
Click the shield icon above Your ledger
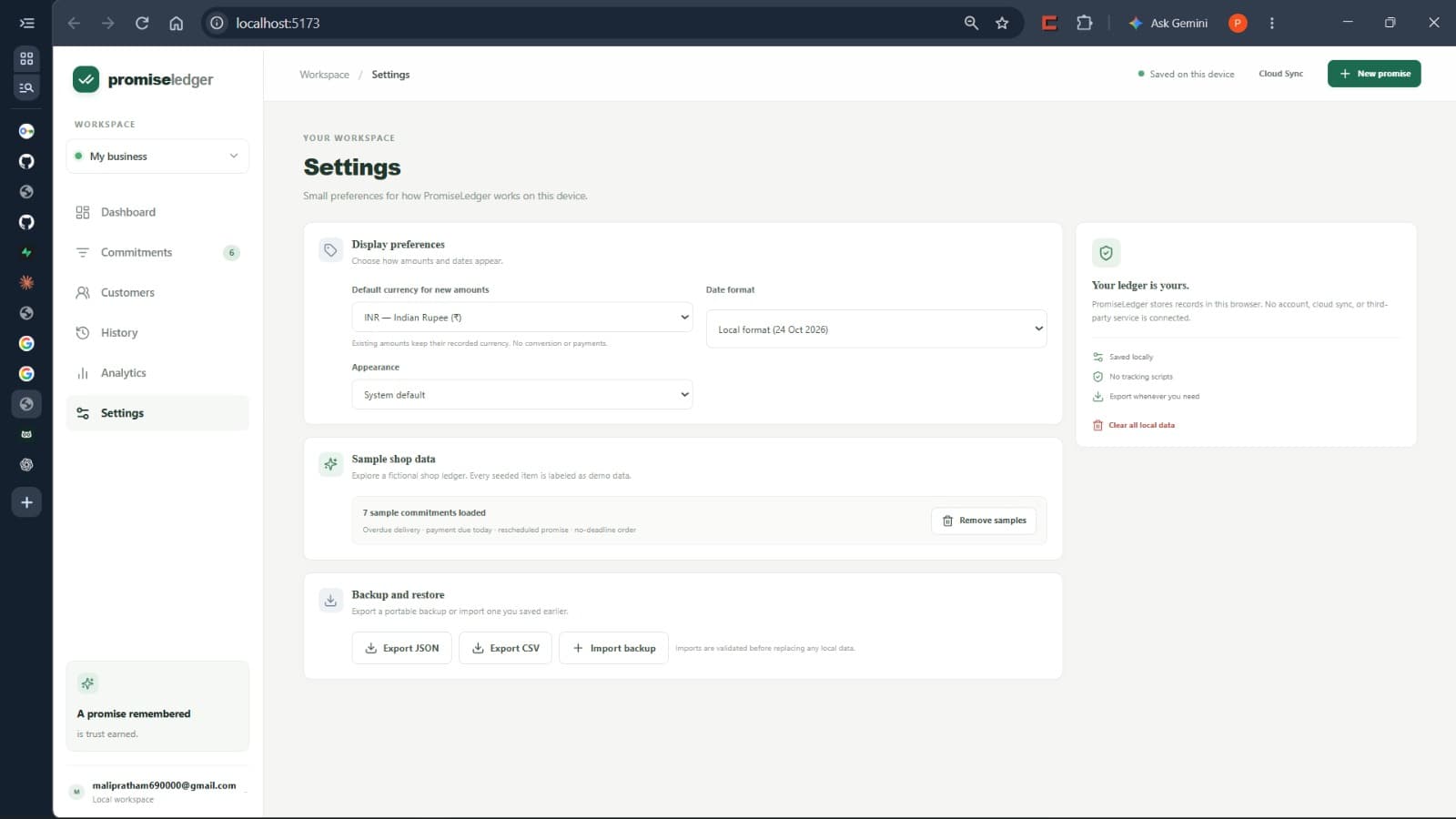(1106, 253)
